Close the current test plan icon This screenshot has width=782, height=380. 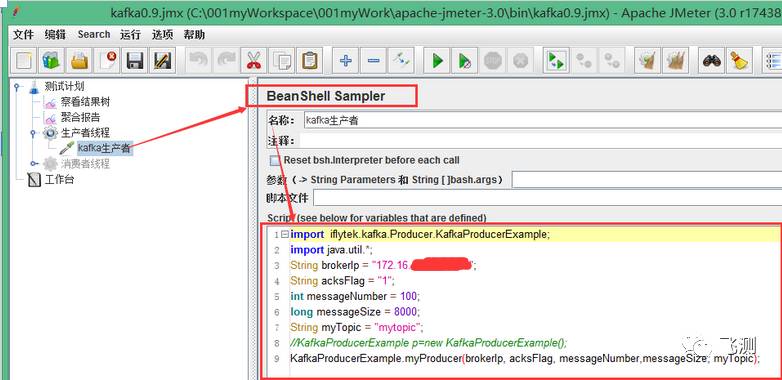pyautogui.click(x=107, y=61)
